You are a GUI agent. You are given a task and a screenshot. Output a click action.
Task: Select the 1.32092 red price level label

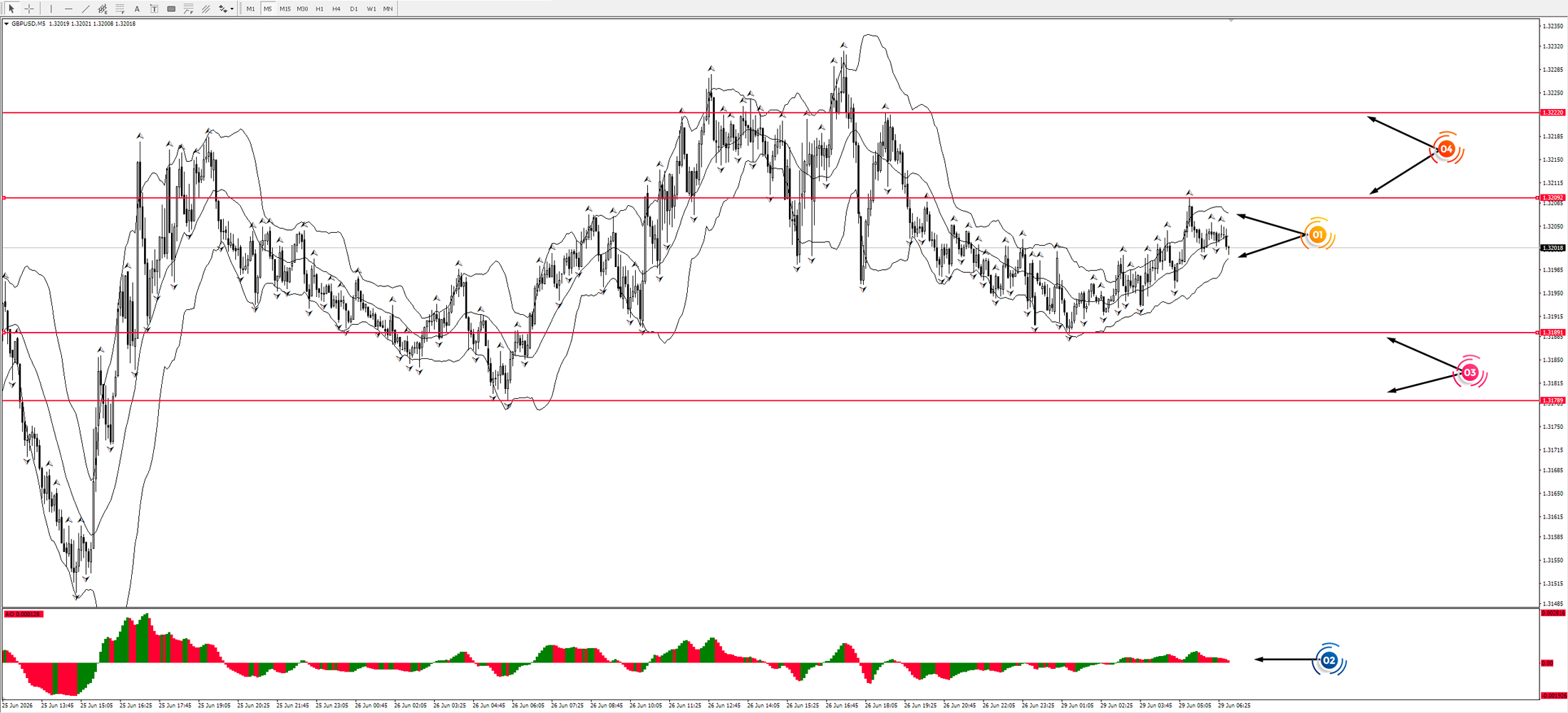point(1553,197)
